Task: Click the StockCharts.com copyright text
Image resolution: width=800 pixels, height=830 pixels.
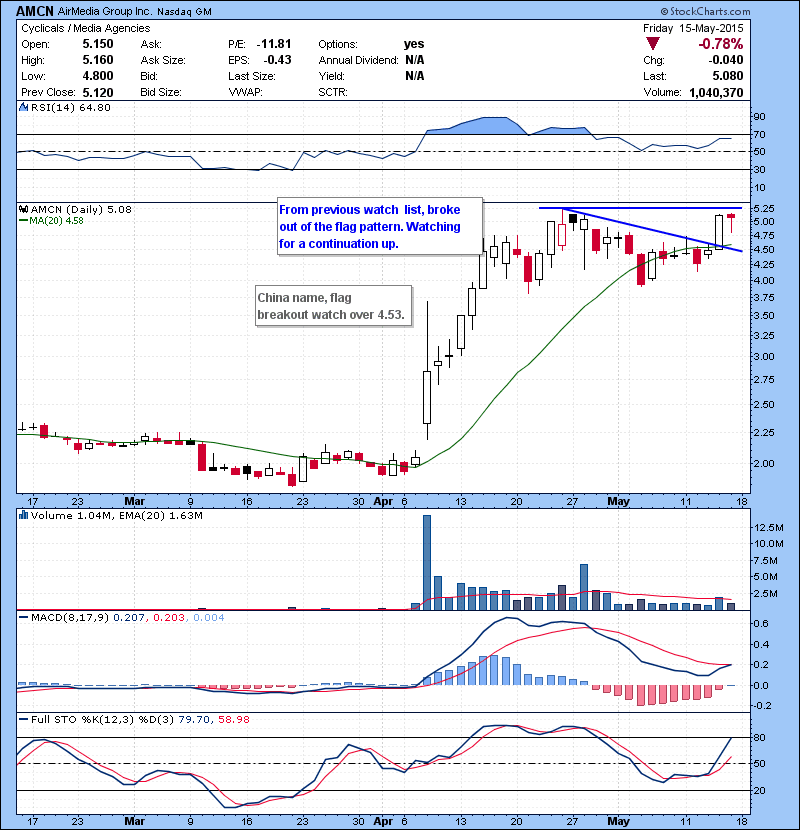Action: click(x=705, y=11)
